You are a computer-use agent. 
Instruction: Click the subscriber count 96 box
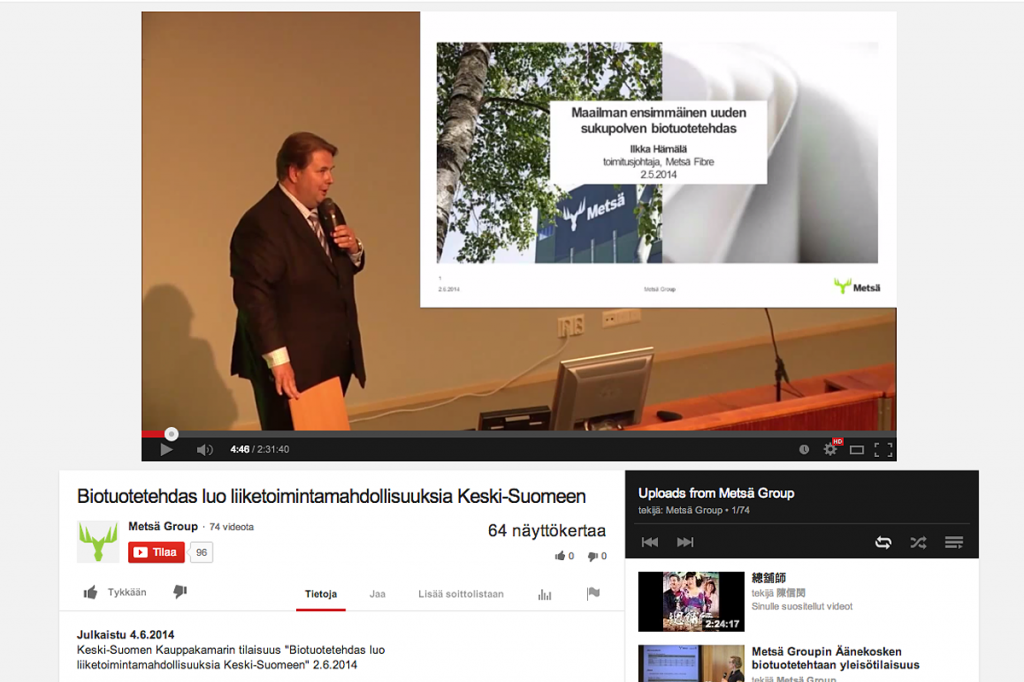click(201, 553)
